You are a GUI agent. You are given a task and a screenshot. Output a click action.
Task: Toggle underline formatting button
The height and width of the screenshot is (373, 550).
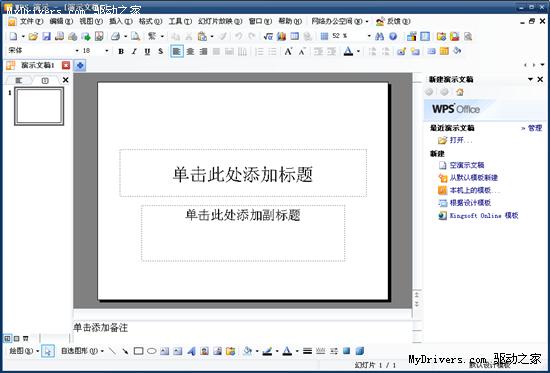tap(147, 52)
